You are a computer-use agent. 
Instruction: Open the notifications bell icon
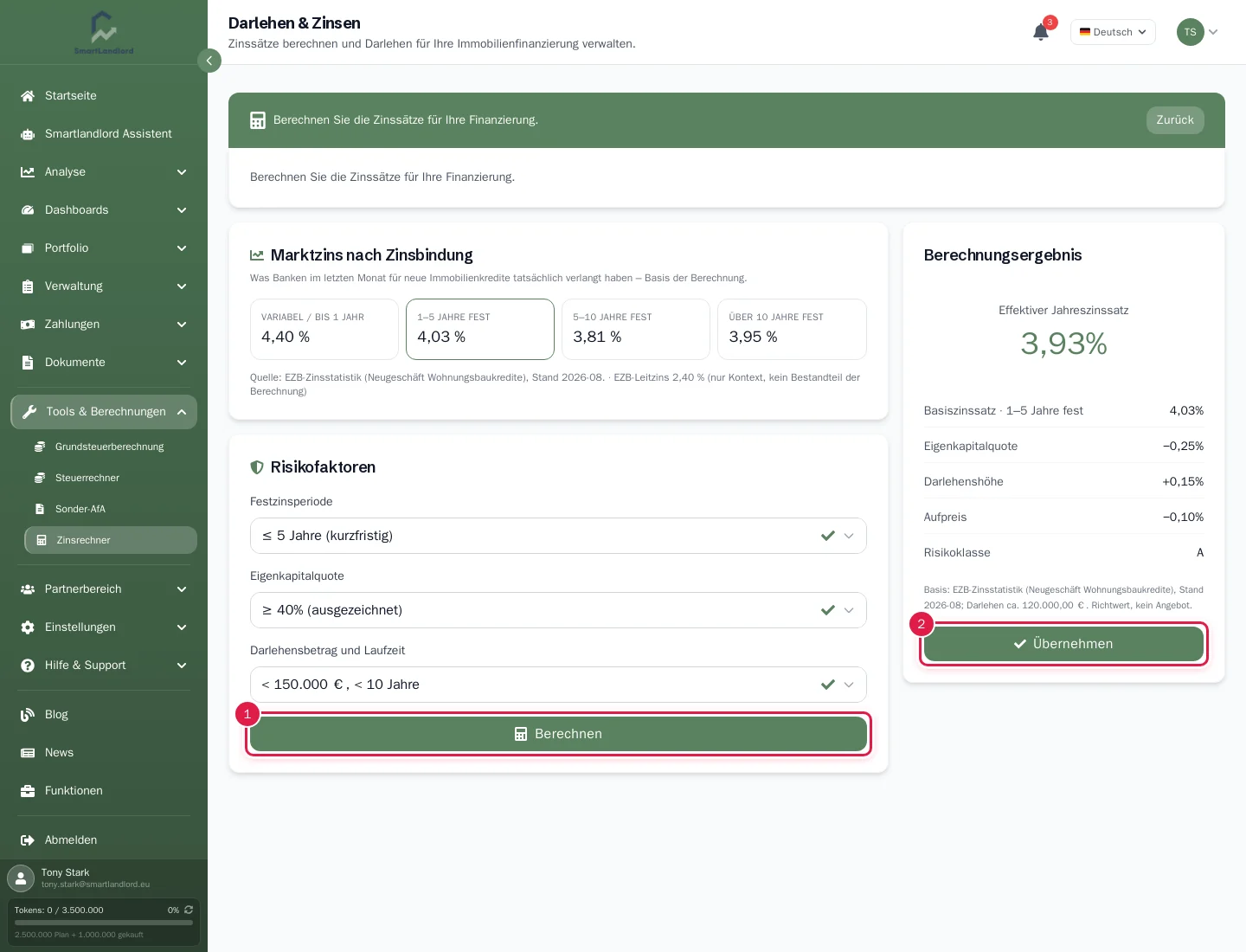1040,32
